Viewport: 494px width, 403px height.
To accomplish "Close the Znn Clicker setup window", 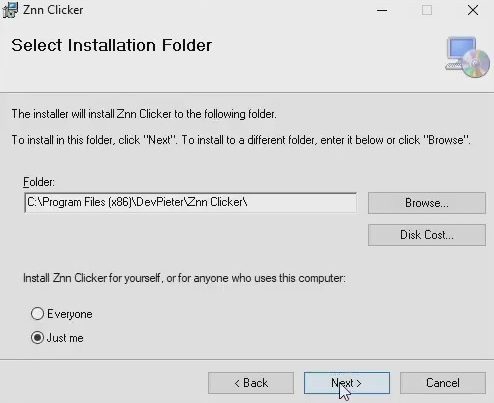I will click(x=473, y=10).
